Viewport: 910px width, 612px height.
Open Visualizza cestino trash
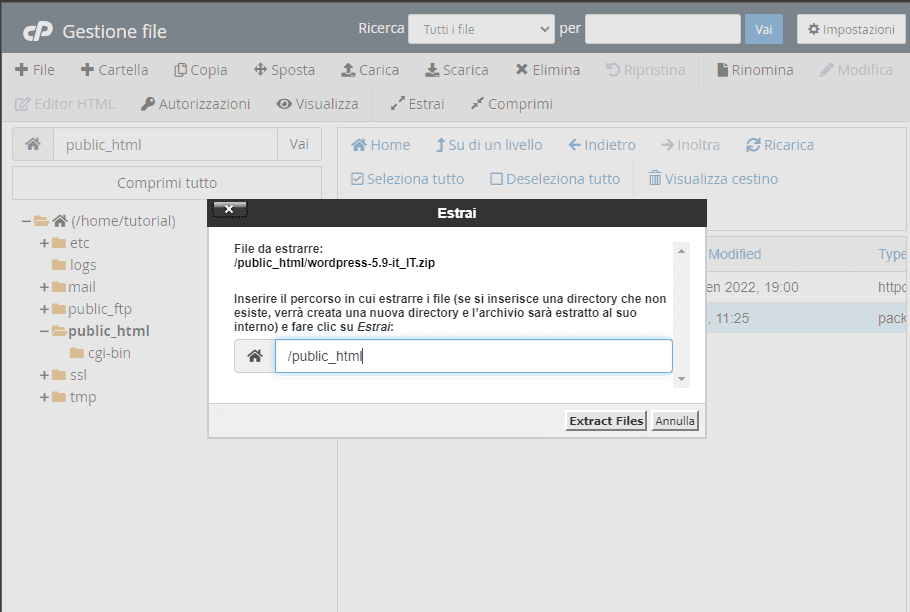[x=713, y=179]
